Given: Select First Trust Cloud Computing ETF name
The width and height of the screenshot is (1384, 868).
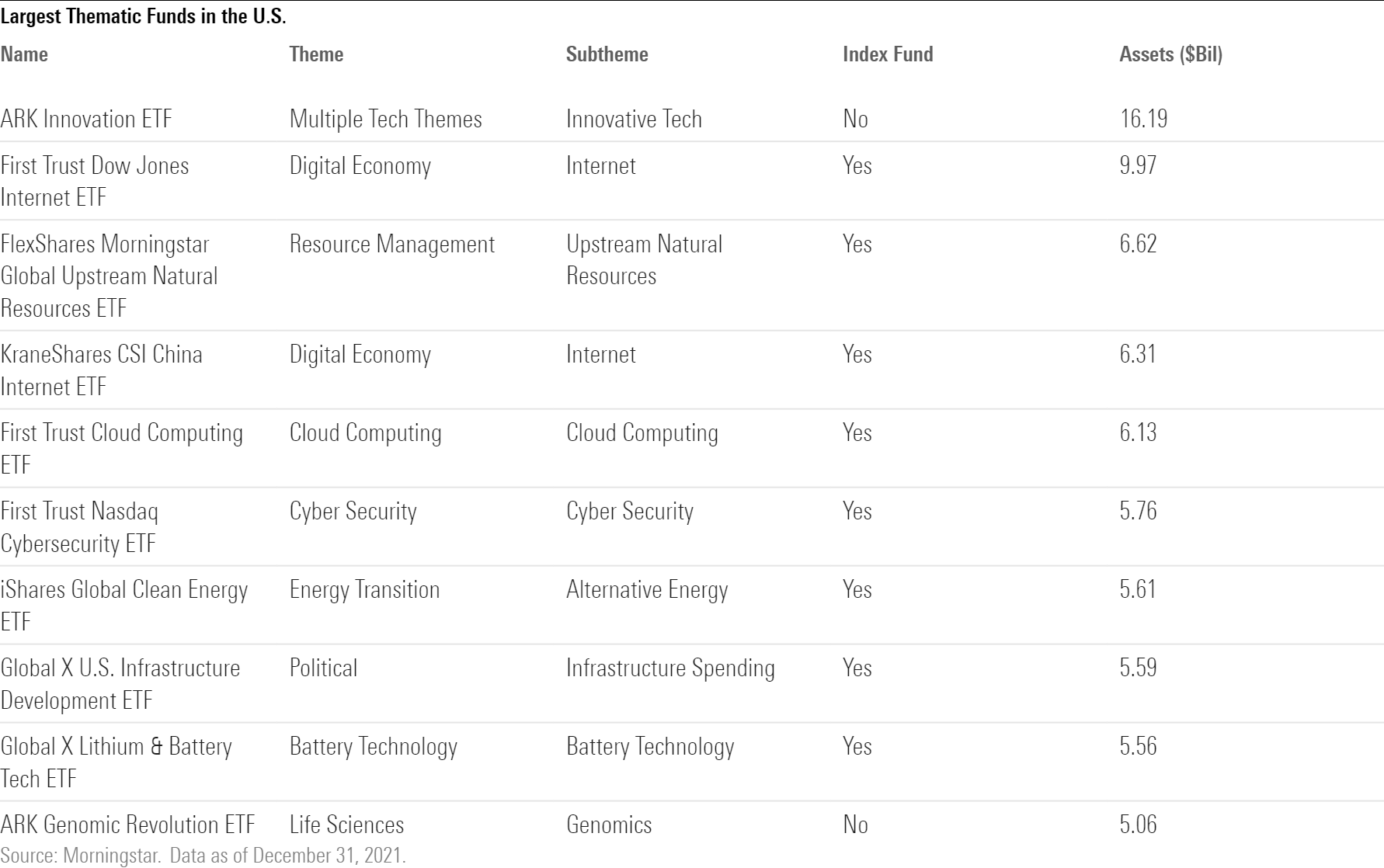Looking at the screenshot, I should coord(121,448).
